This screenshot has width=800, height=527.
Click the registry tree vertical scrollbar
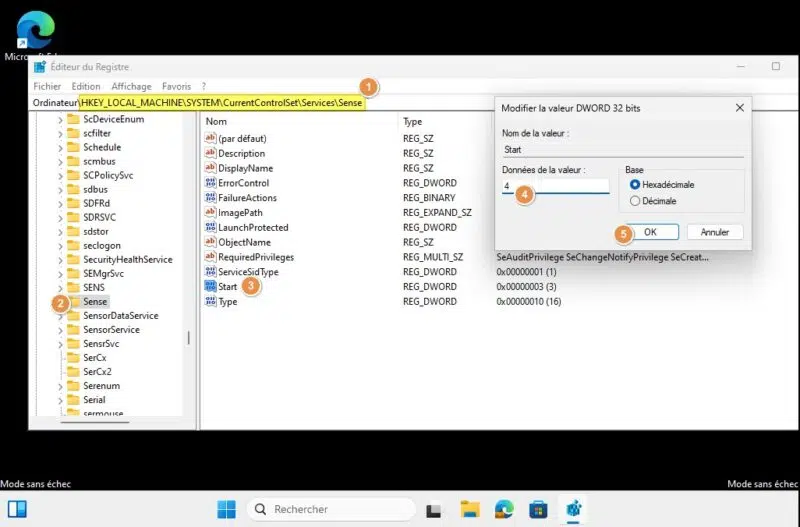click(x=188, y=338)
